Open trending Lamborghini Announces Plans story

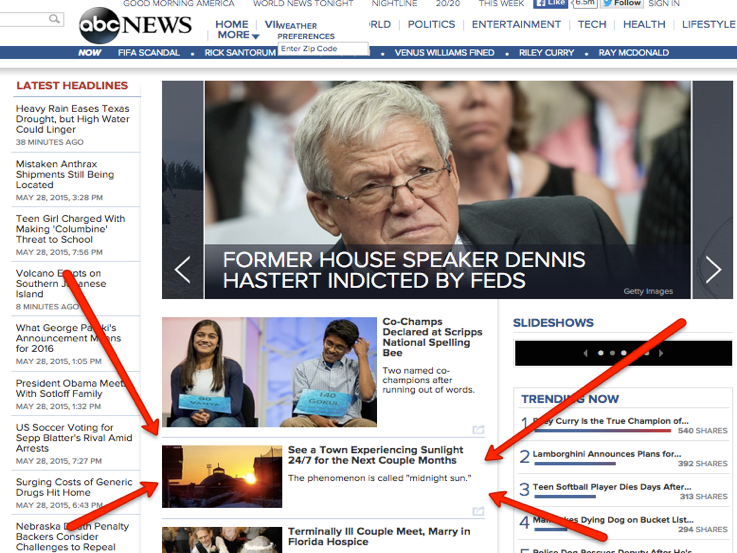click(607, 454)
